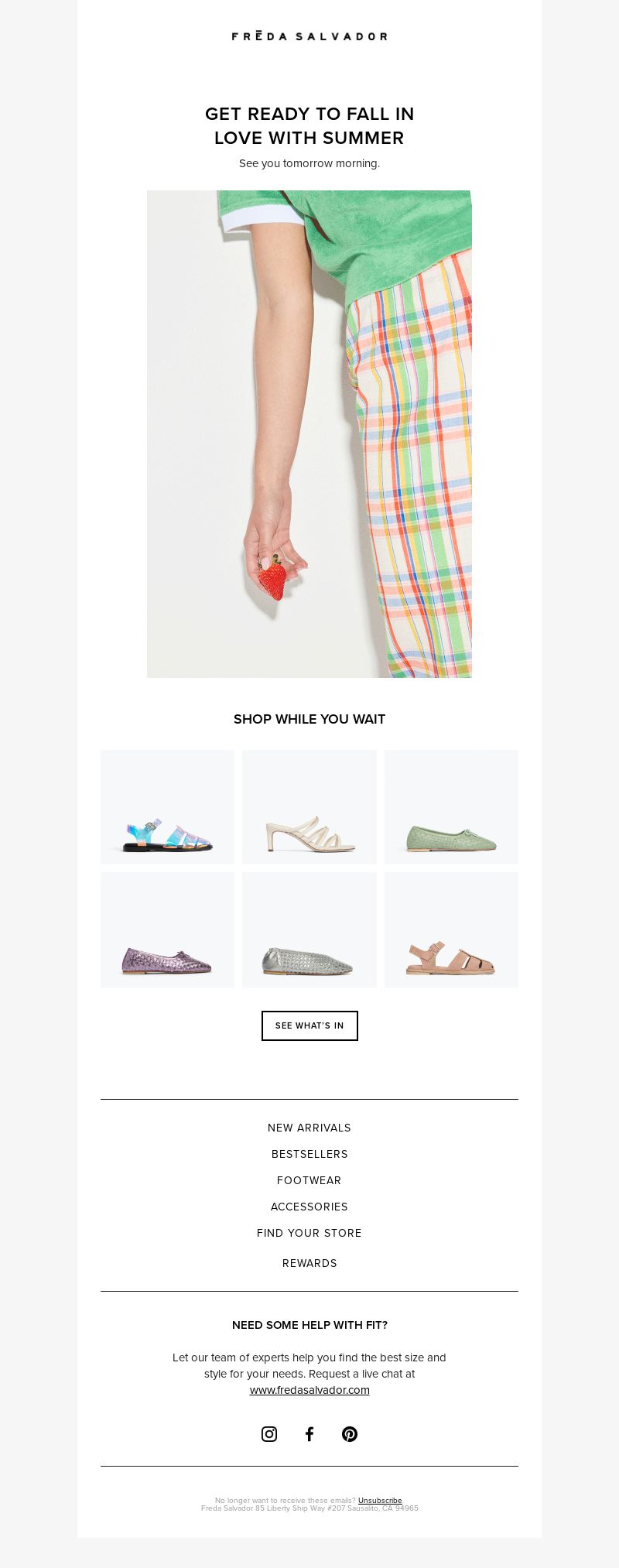The image size is (619, 1568).
Task: Select the cream strappy heel thumbnail
Action: click(x=309, y=807)
